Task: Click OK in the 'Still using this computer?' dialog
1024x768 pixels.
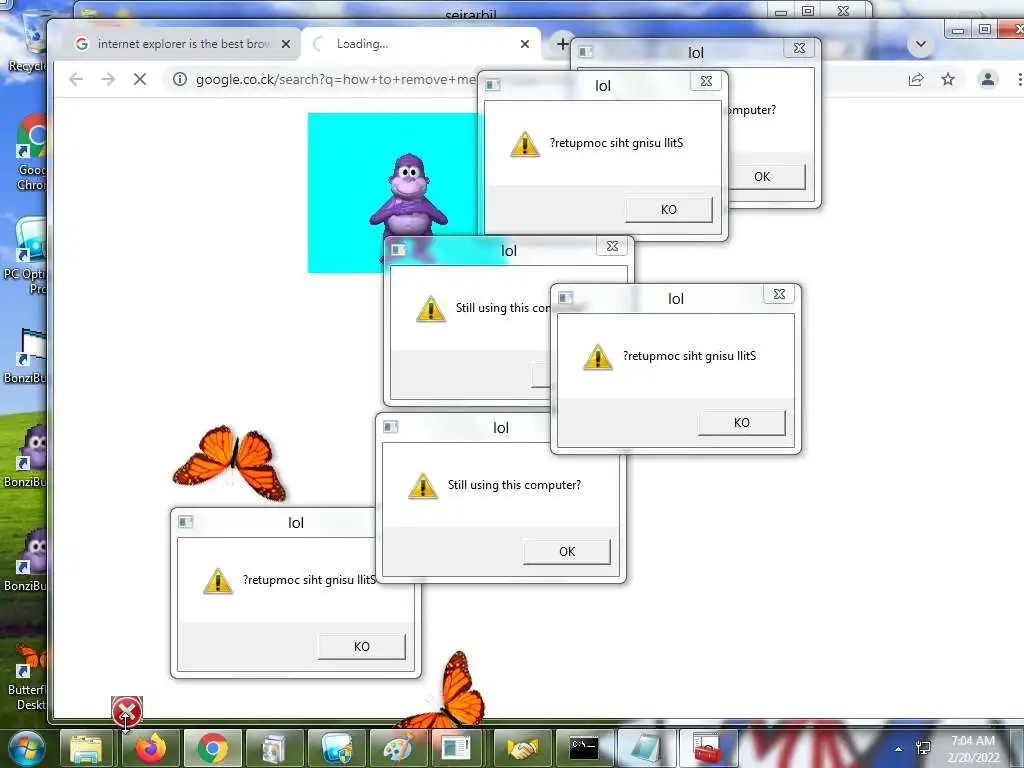Action: click(x=567, y=552)
